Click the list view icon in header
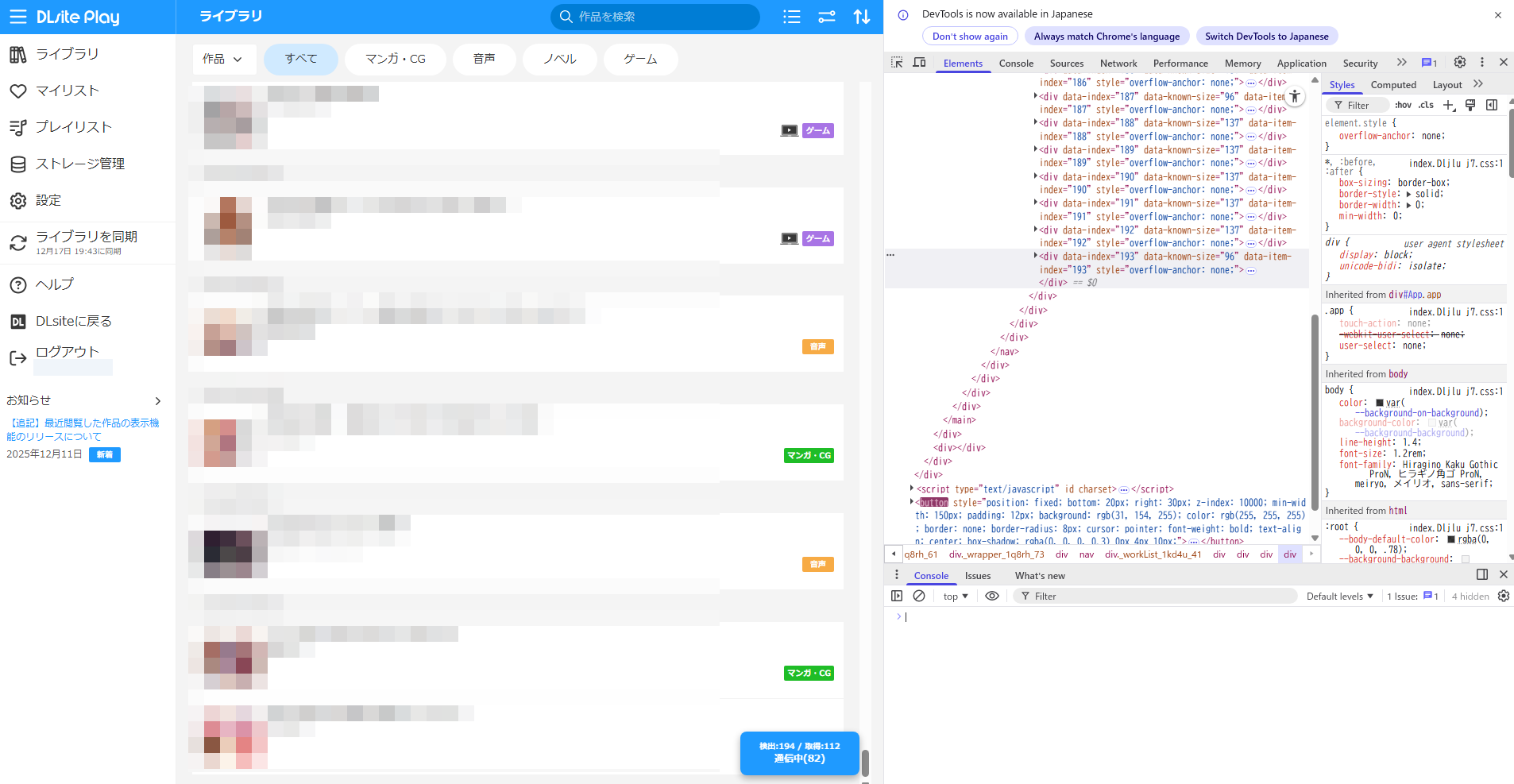The height and width of the screenshot is (784, 1514). click(x=791, y=17)
